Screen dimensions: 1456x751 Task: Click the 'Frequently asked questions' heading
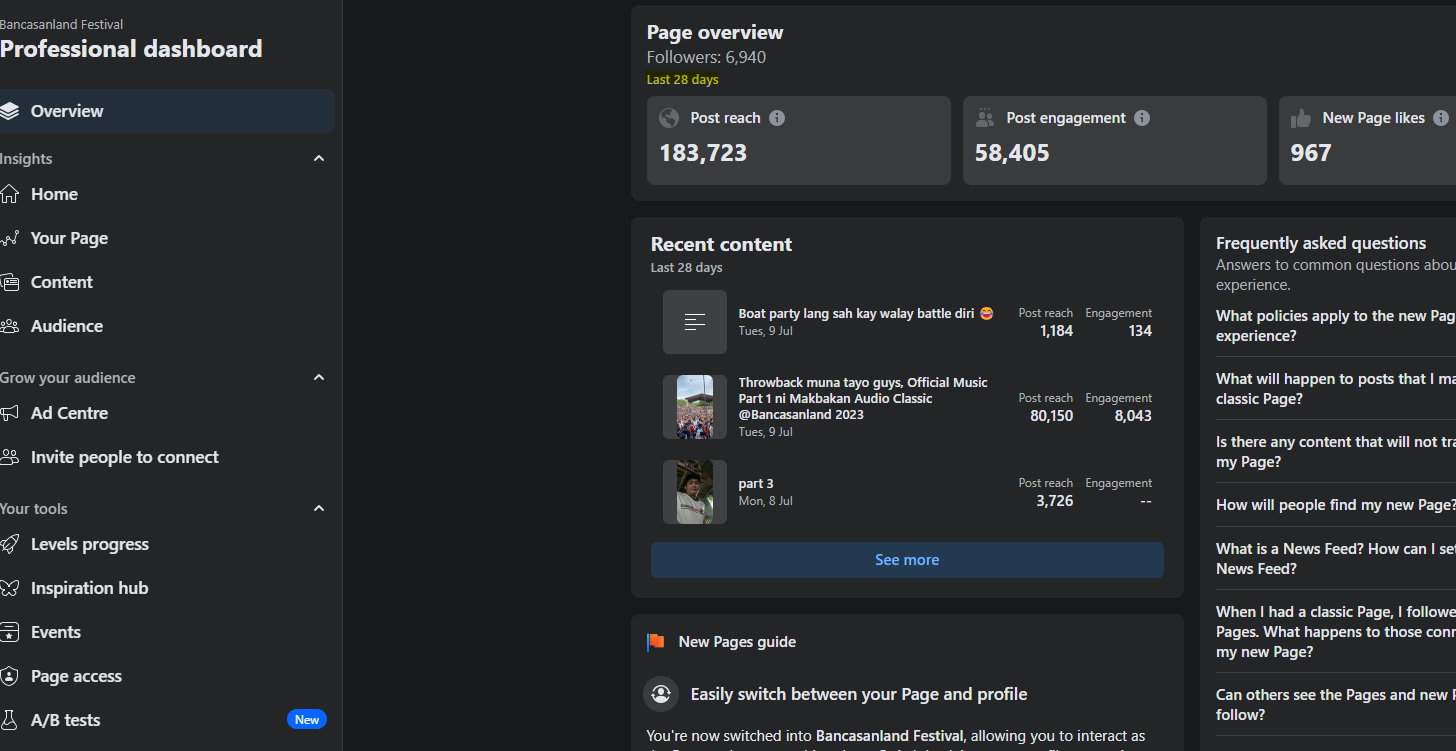click(1321, 243)
